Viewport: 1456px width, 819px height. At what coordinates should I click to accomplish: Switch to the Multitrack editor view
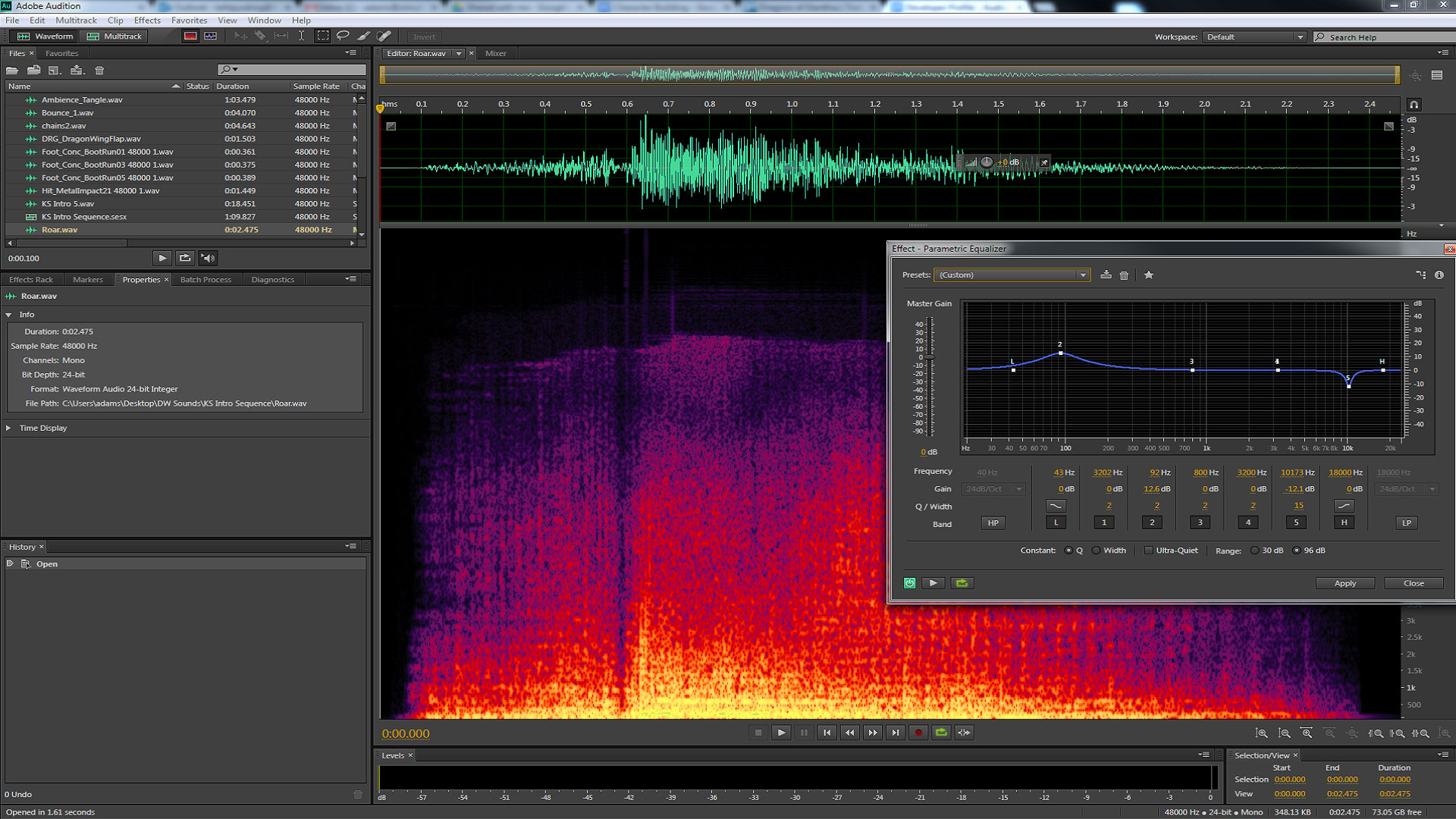click(x=115, y=36)
